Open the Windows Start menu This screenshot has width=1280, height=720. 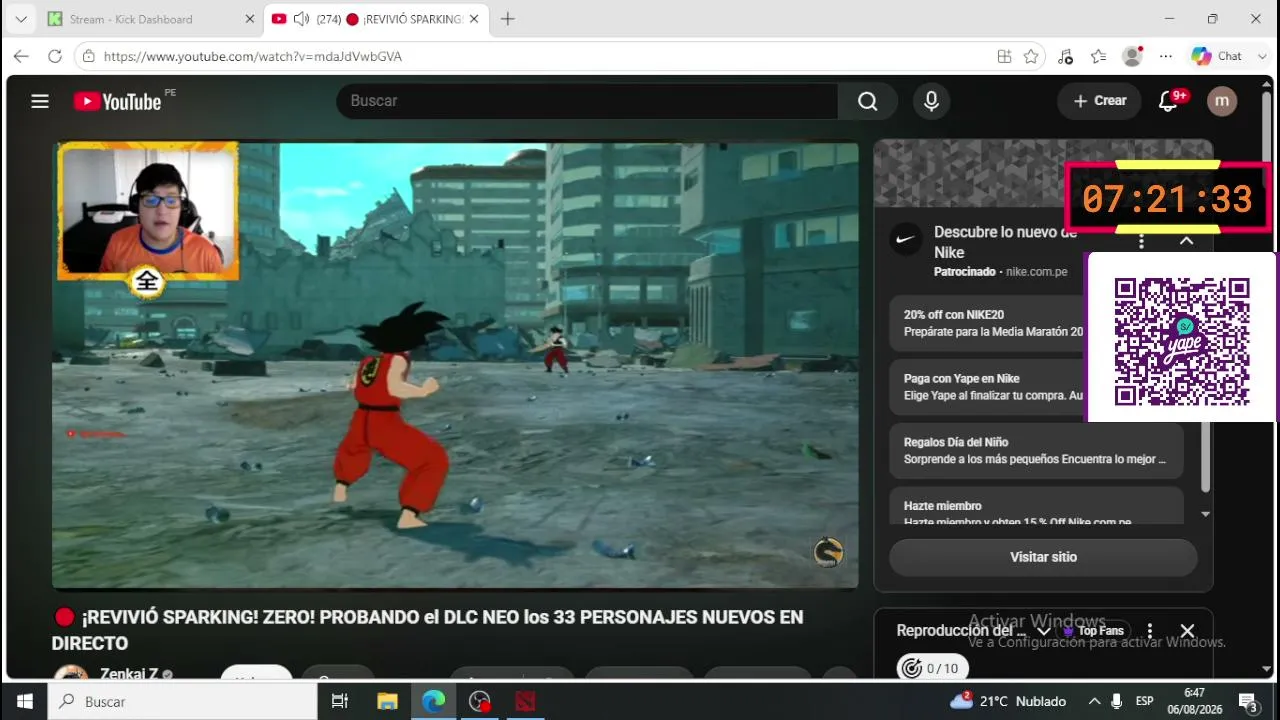[x=24, y=701]
